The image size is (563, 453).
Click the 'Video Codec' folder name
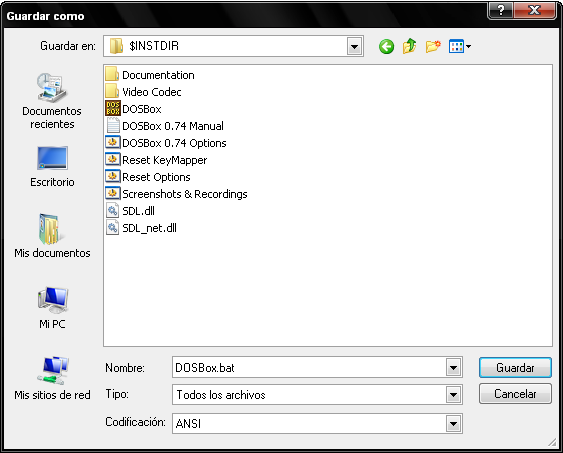tap(152, 92)
